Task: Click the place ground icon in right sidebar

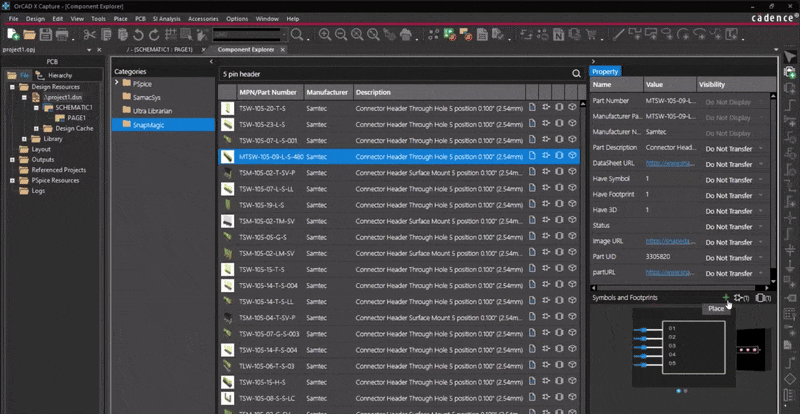Action: pyautogui.click(x=790, y=267)
